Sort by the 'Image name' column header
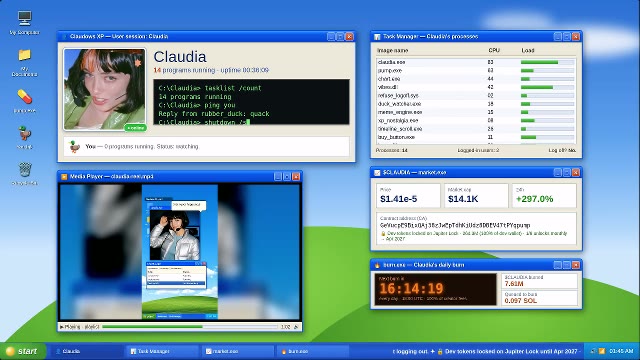 tap(392, 51)
